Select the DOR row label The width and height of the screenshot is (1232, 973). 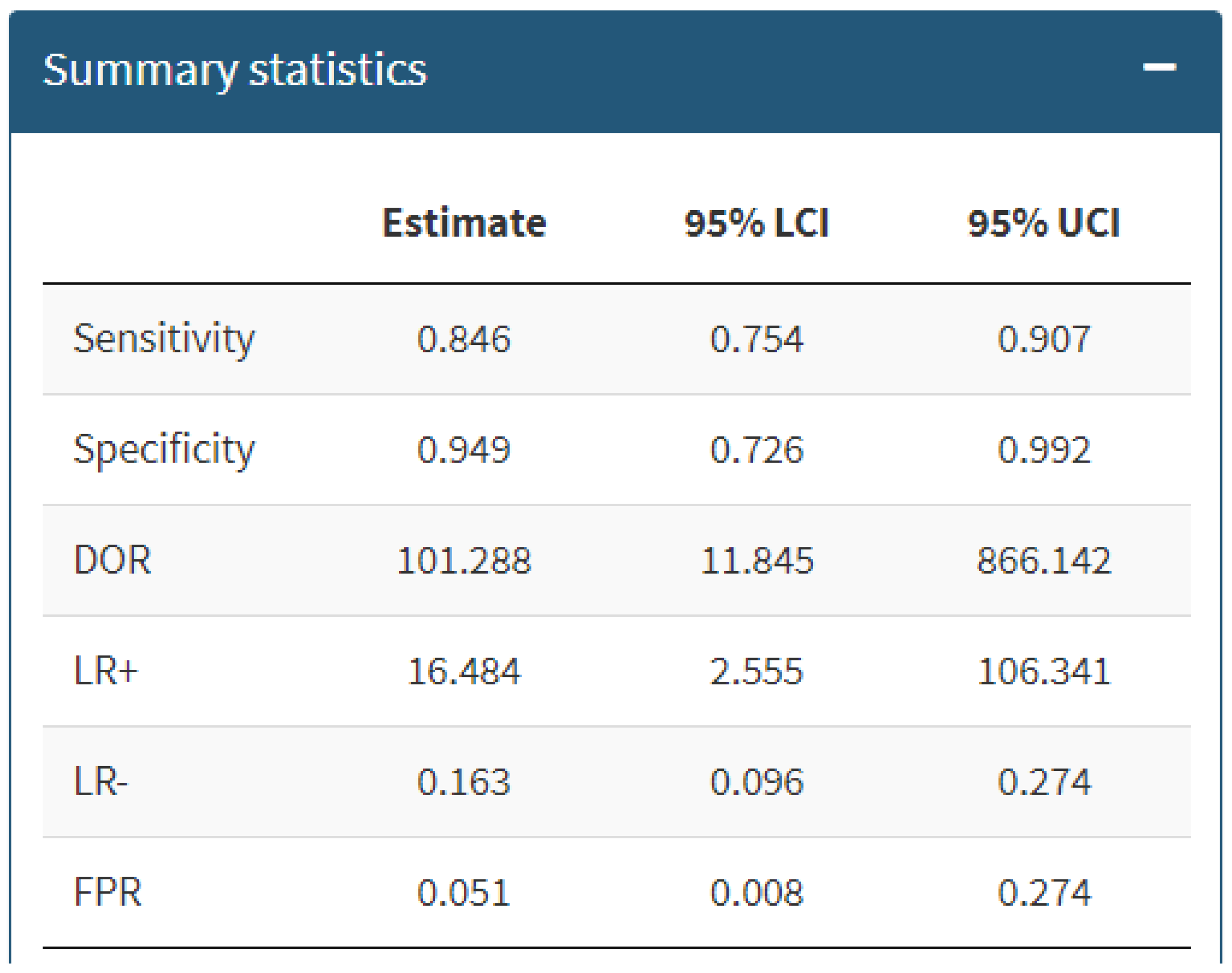click(x=113, y=560)
